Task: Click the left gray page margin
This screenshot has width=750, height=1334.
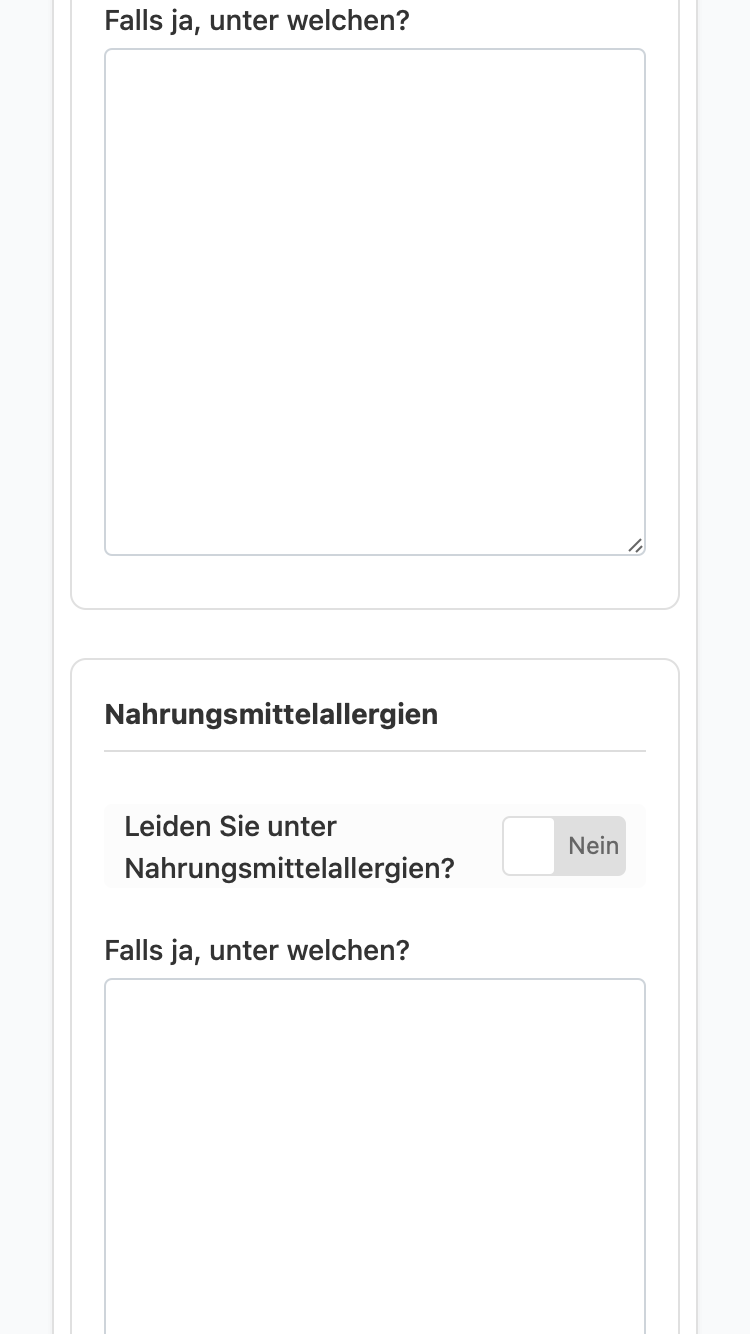Action: click(x=26, y=667)
